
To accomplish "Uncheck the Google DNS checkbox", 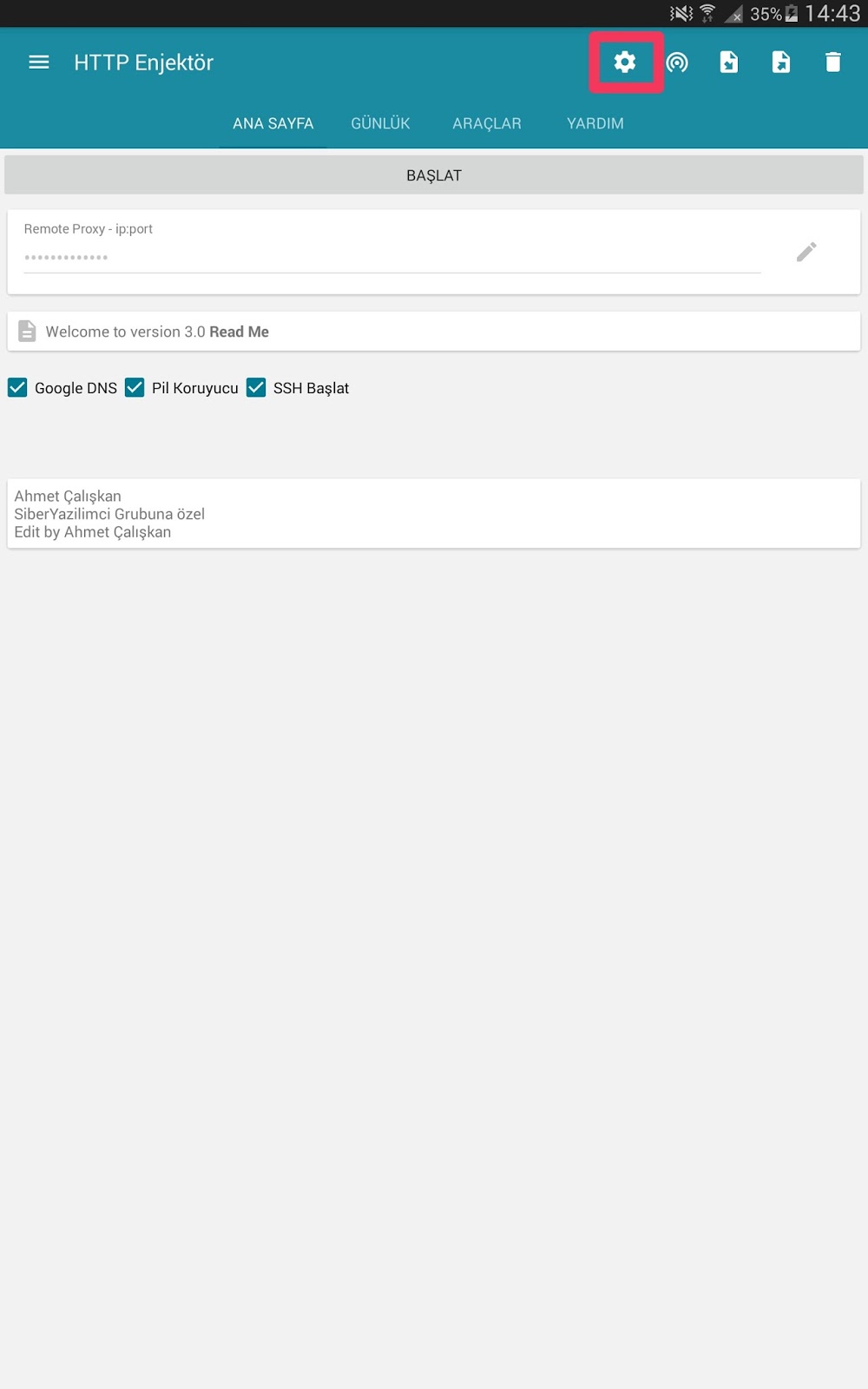I will (x=17, y=387).
